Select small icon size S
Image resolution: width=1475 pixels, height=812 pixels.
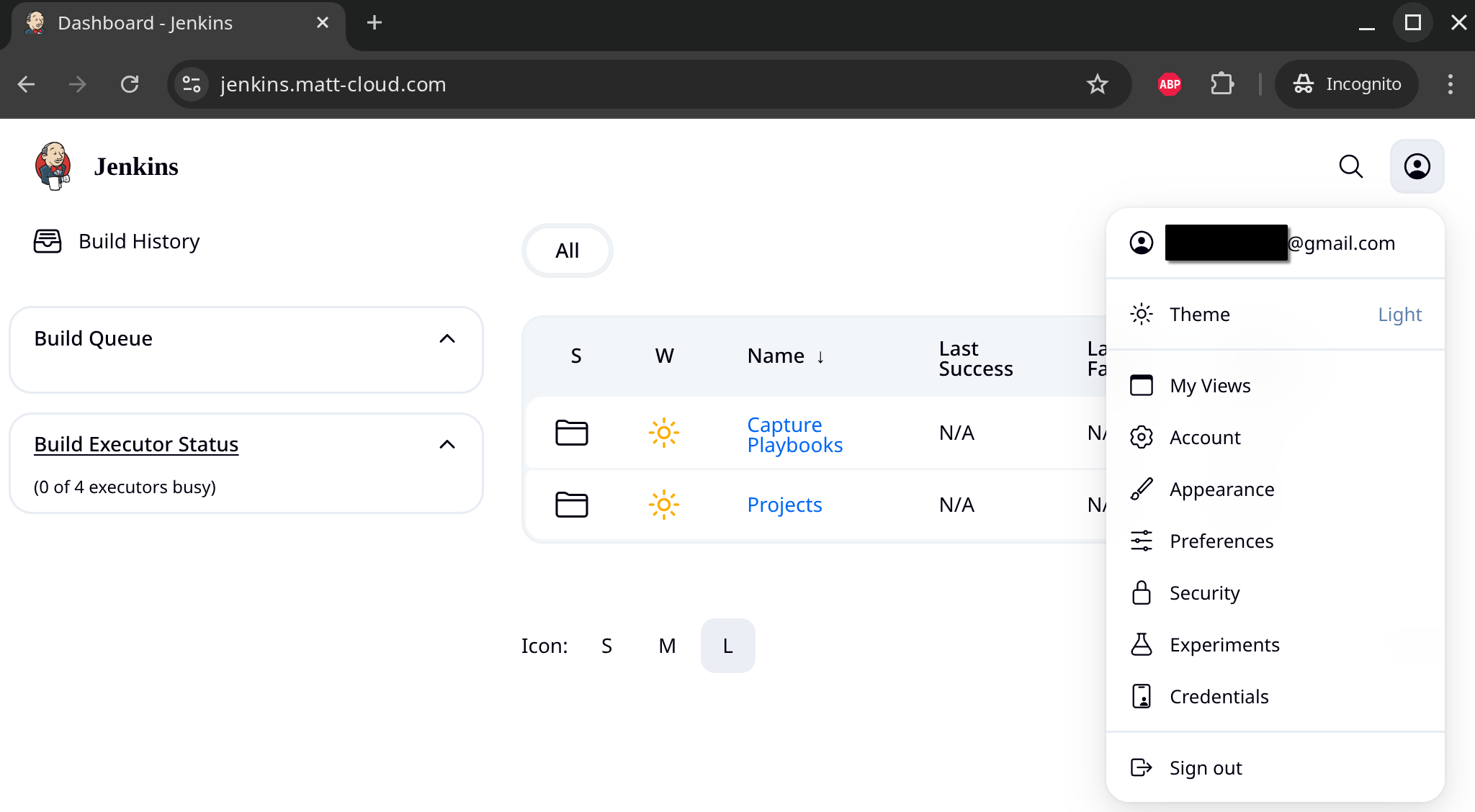[606, 646]
